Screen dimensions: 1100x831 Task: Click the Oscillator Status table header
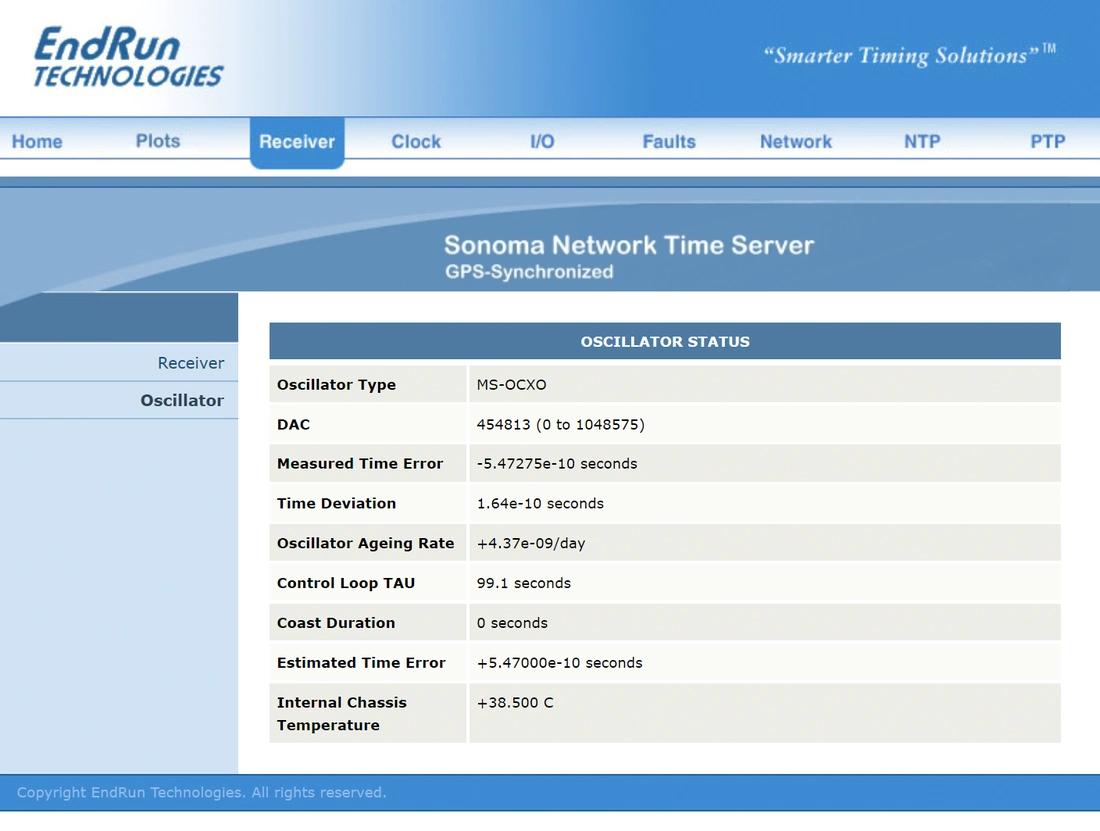[665, 342]
